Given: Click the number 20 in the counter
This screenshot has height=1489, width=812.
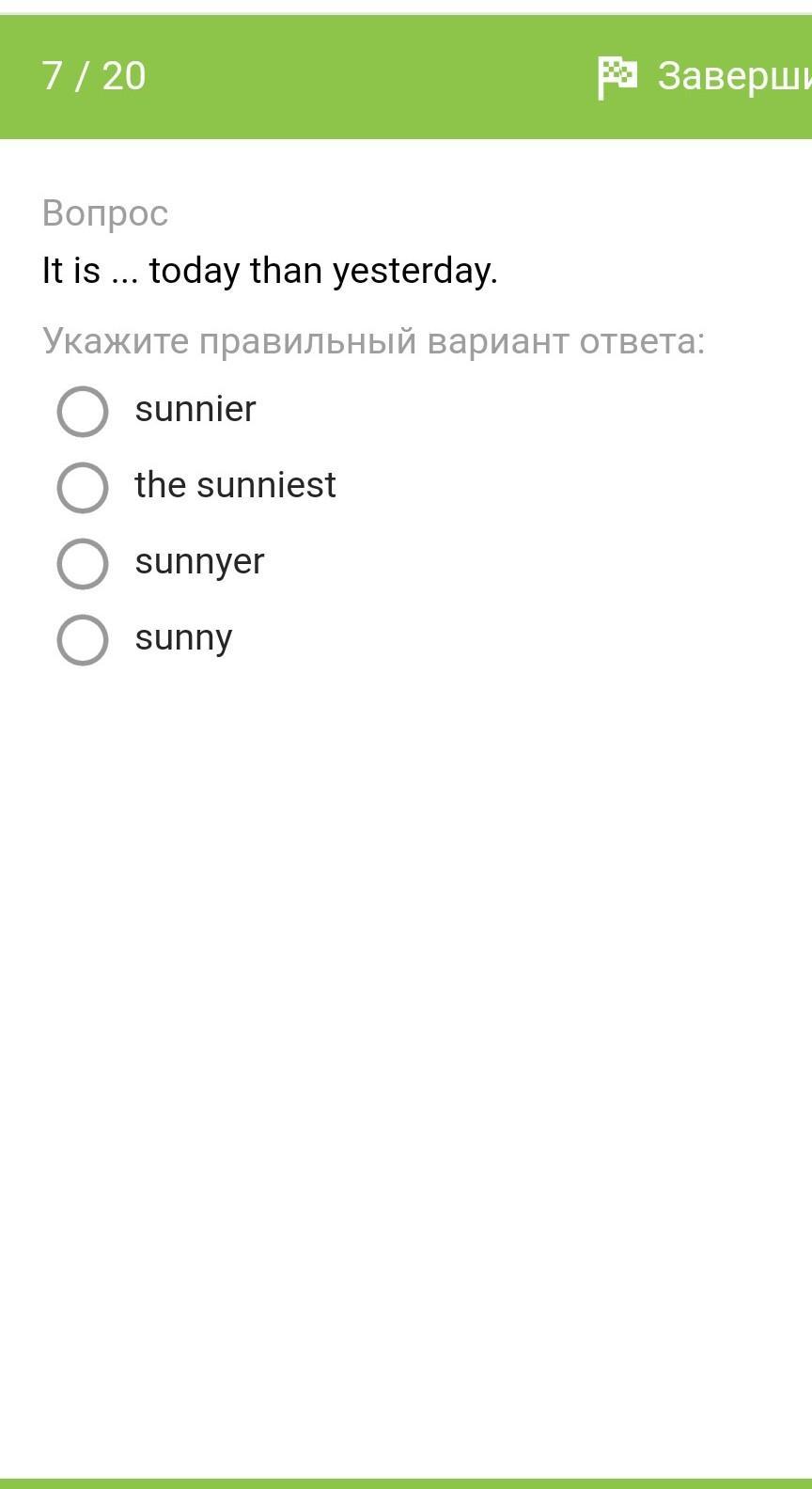Looking at the screenshot, I should 124,75.
